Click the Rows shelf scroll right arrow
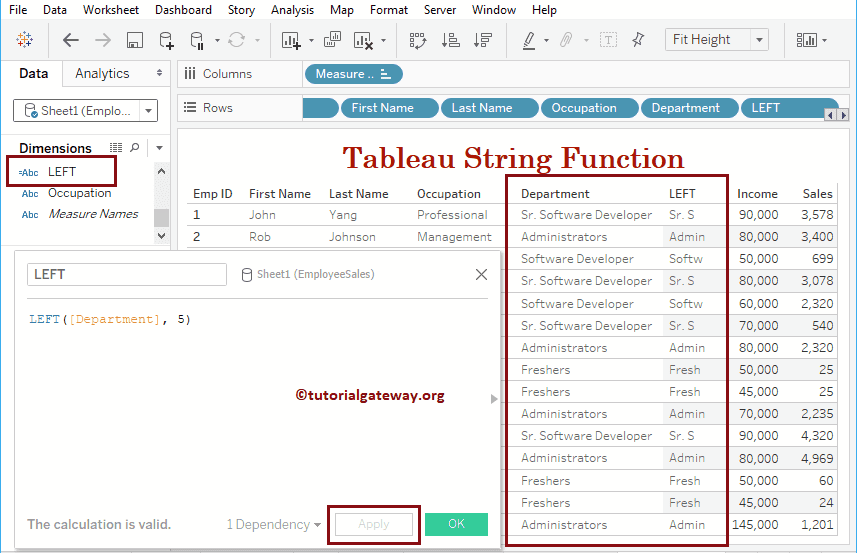 coord(843,114)
